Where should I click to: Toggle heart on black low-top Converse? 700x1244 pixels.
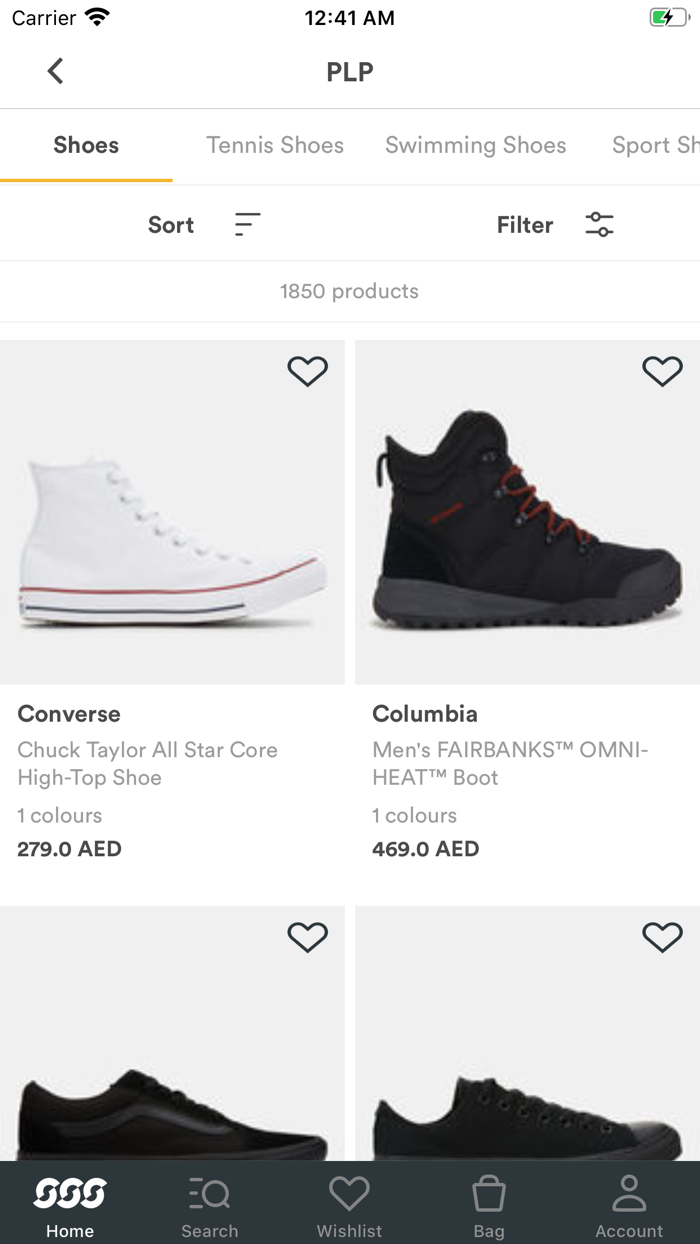[662, 937]
